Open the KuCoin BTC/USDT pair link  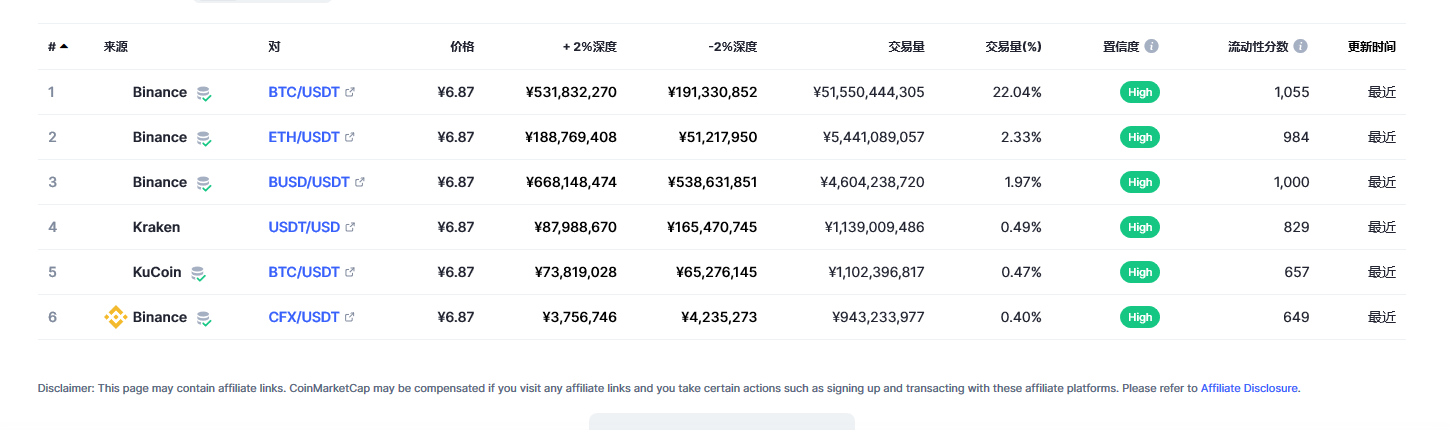(304, 272)
